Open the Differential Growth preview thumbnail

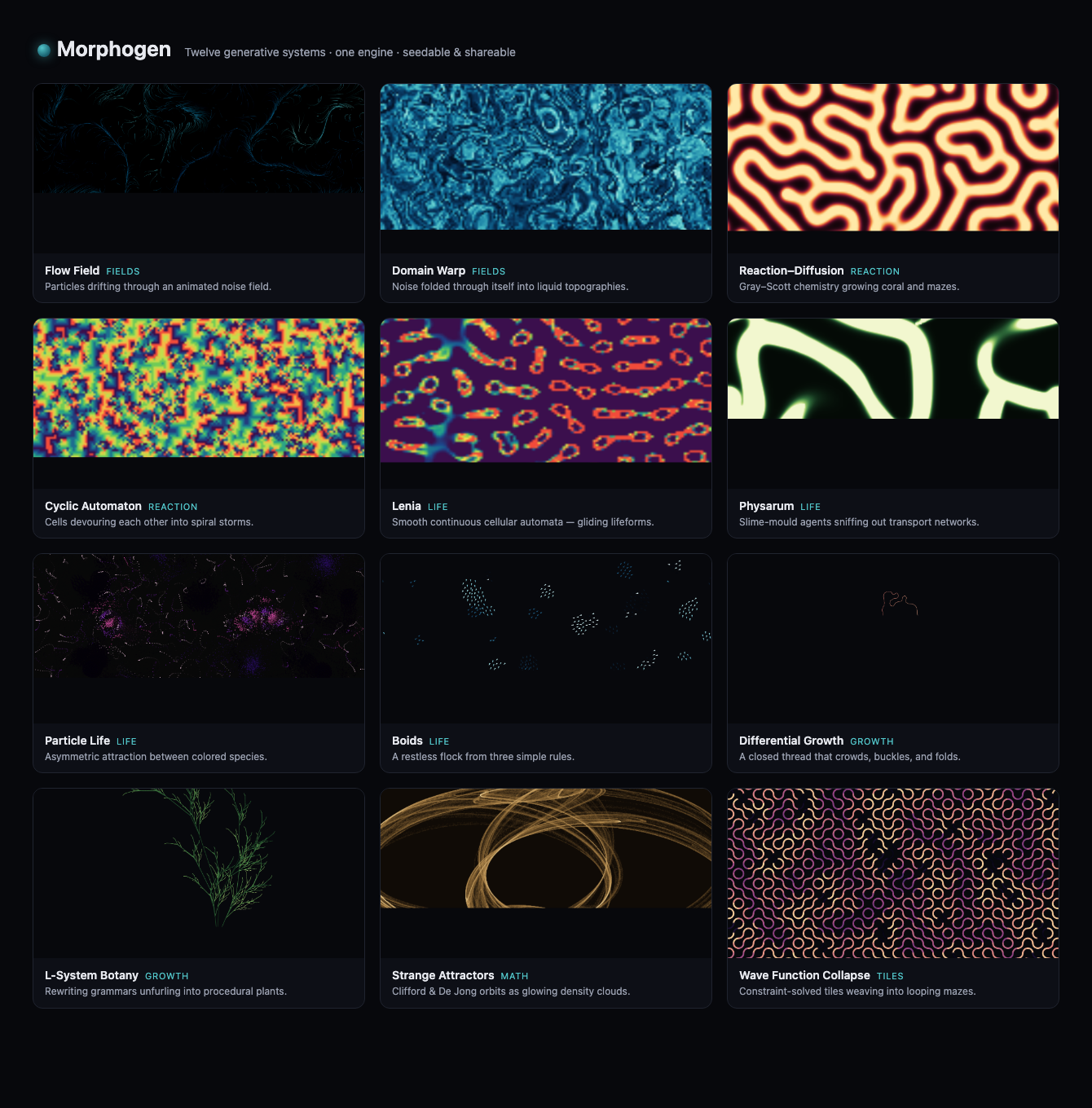[893, 638]
